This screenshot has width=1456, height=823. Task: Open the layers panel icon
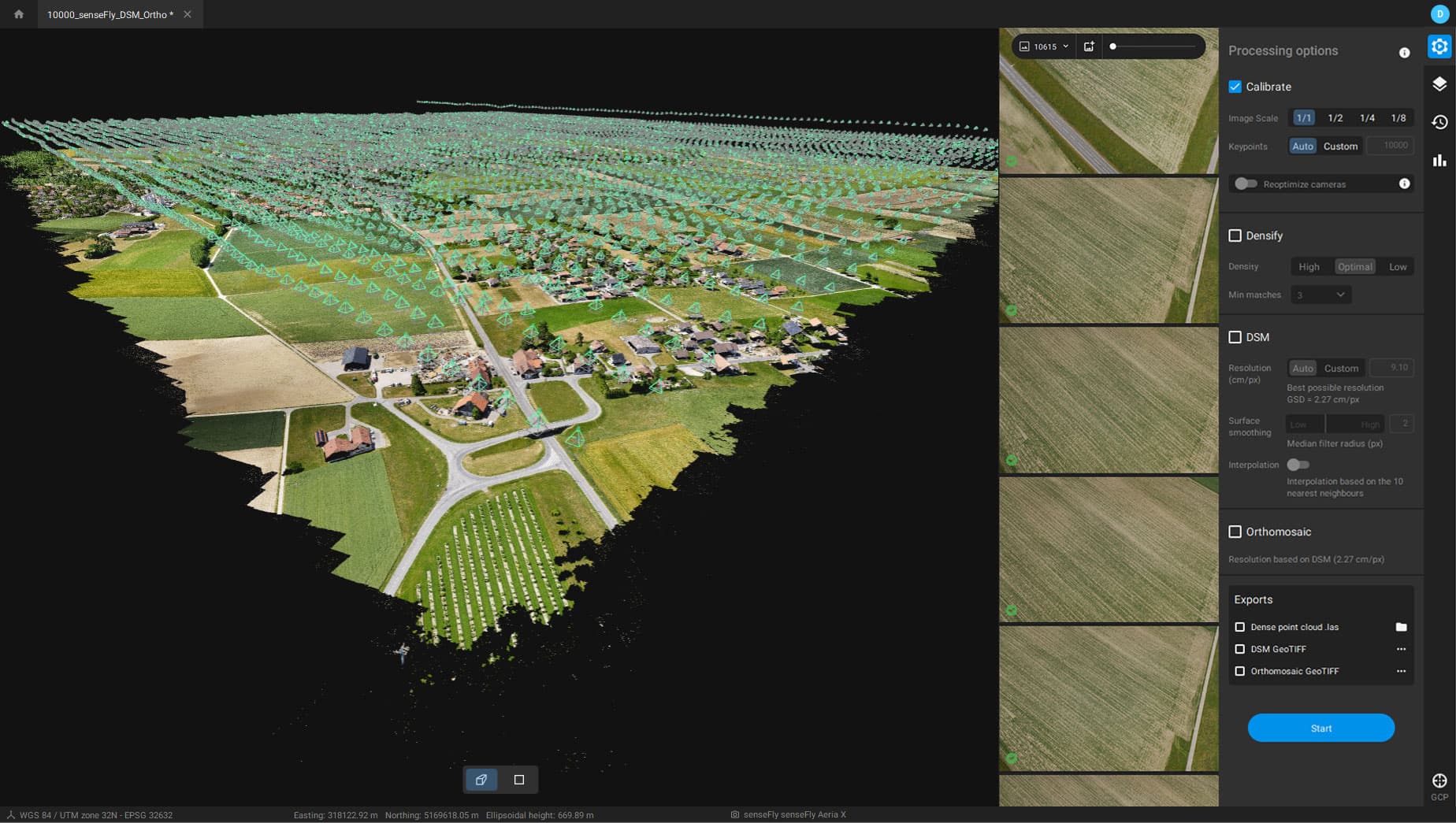click(1439, 84)
